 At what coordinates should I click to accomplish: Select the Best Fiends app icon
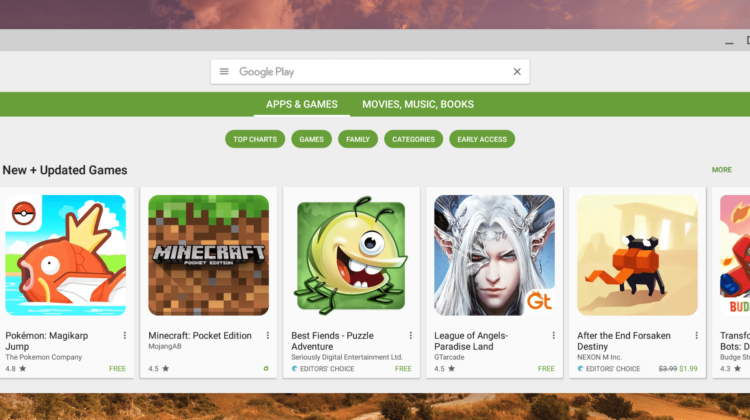tap(351, 255)
